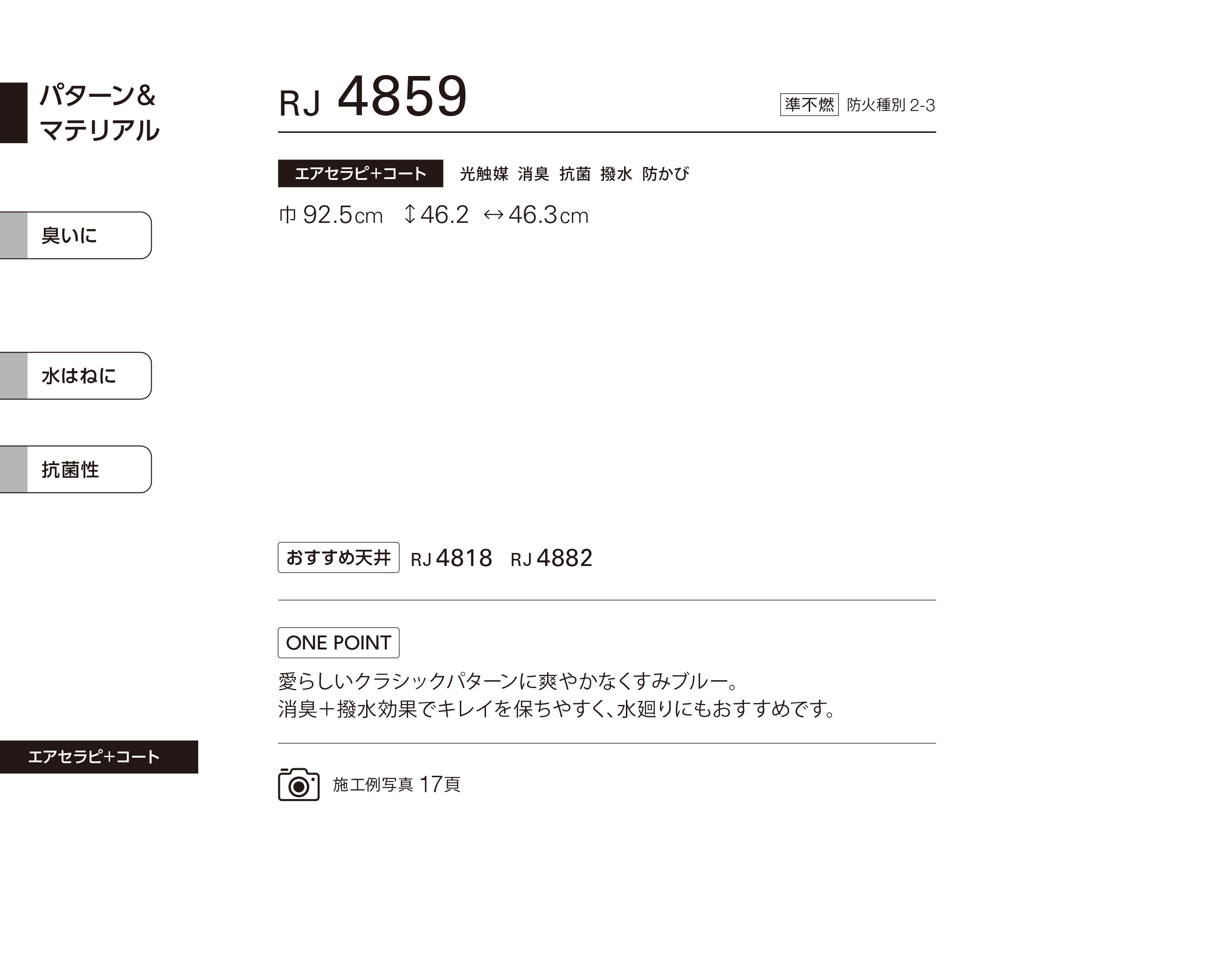Open the RJ 4882 ceiling link
This screenshot has width=1228, height=980.
[x=551, y=558]
